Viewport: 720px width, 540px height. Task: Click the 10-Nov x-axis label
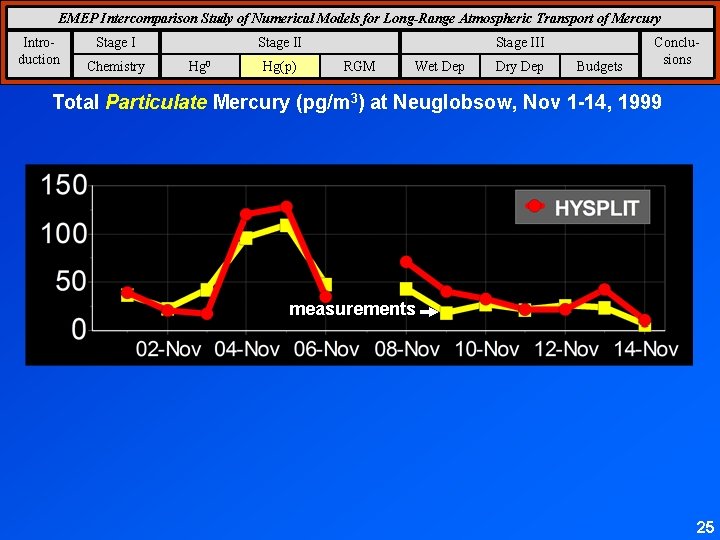point(486,349)
